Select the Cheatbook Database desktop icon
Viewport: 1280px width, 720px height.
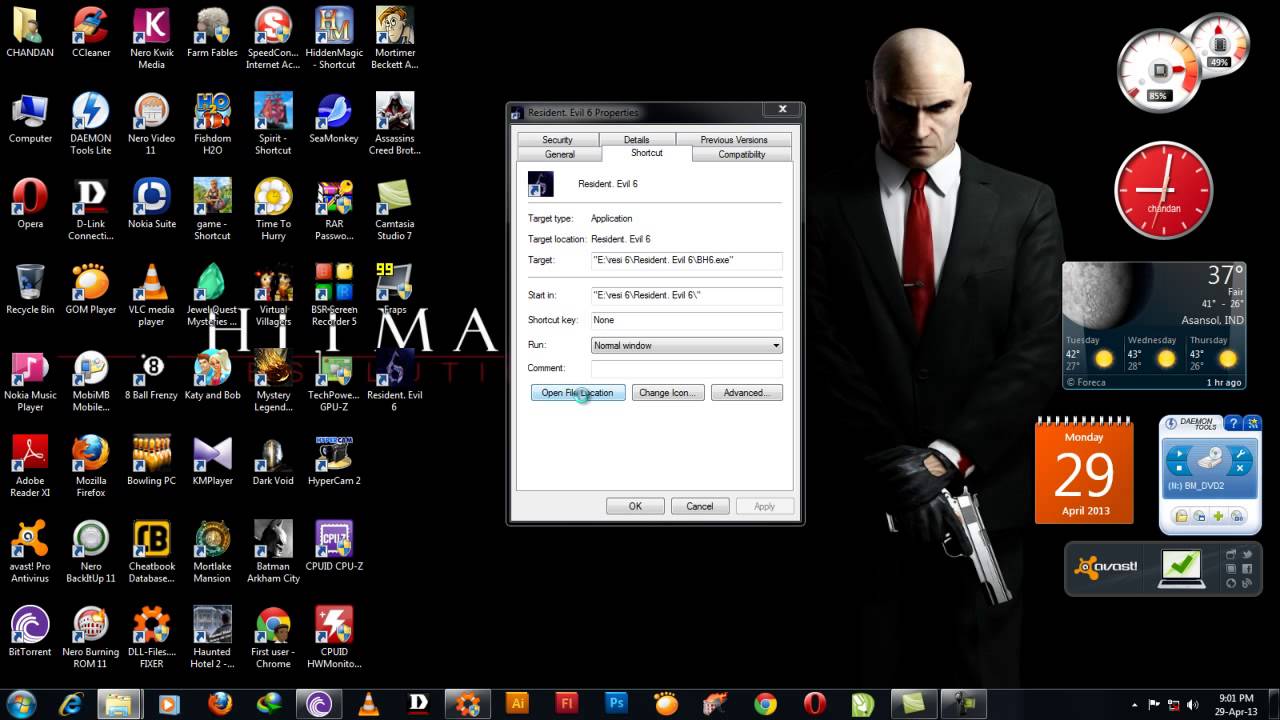[151, 552]
